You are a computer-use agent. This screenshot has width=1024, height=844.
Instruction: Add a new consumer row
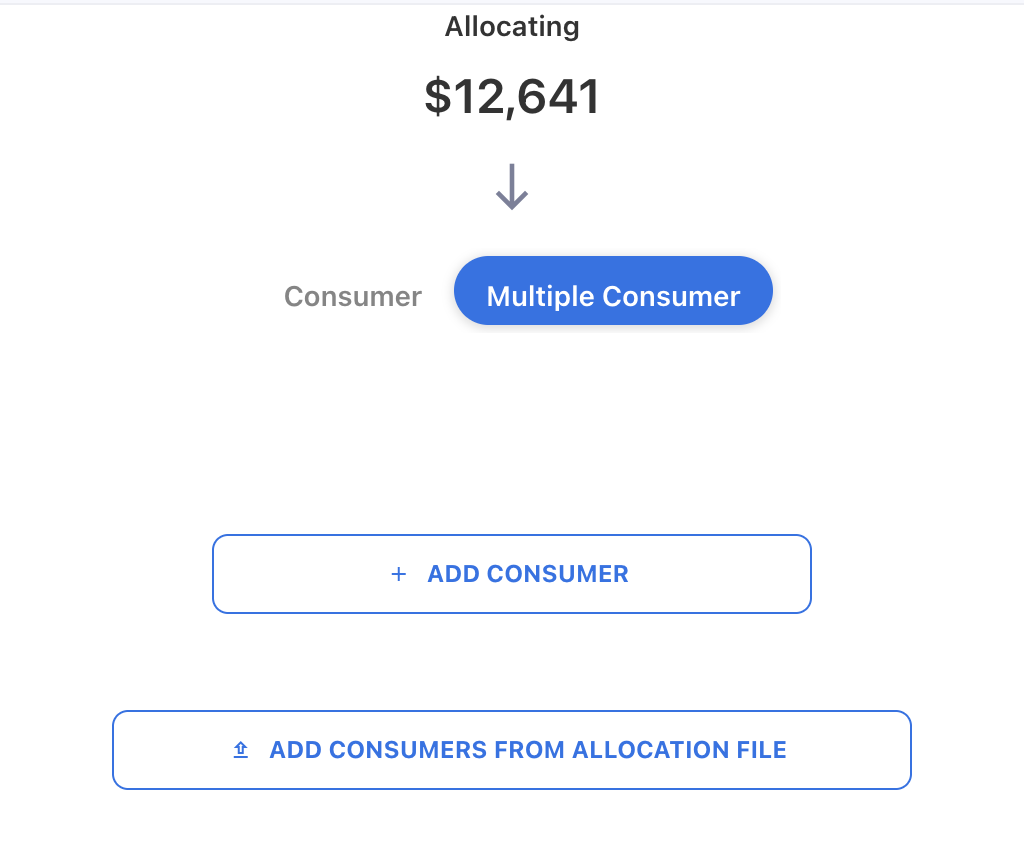512,574
